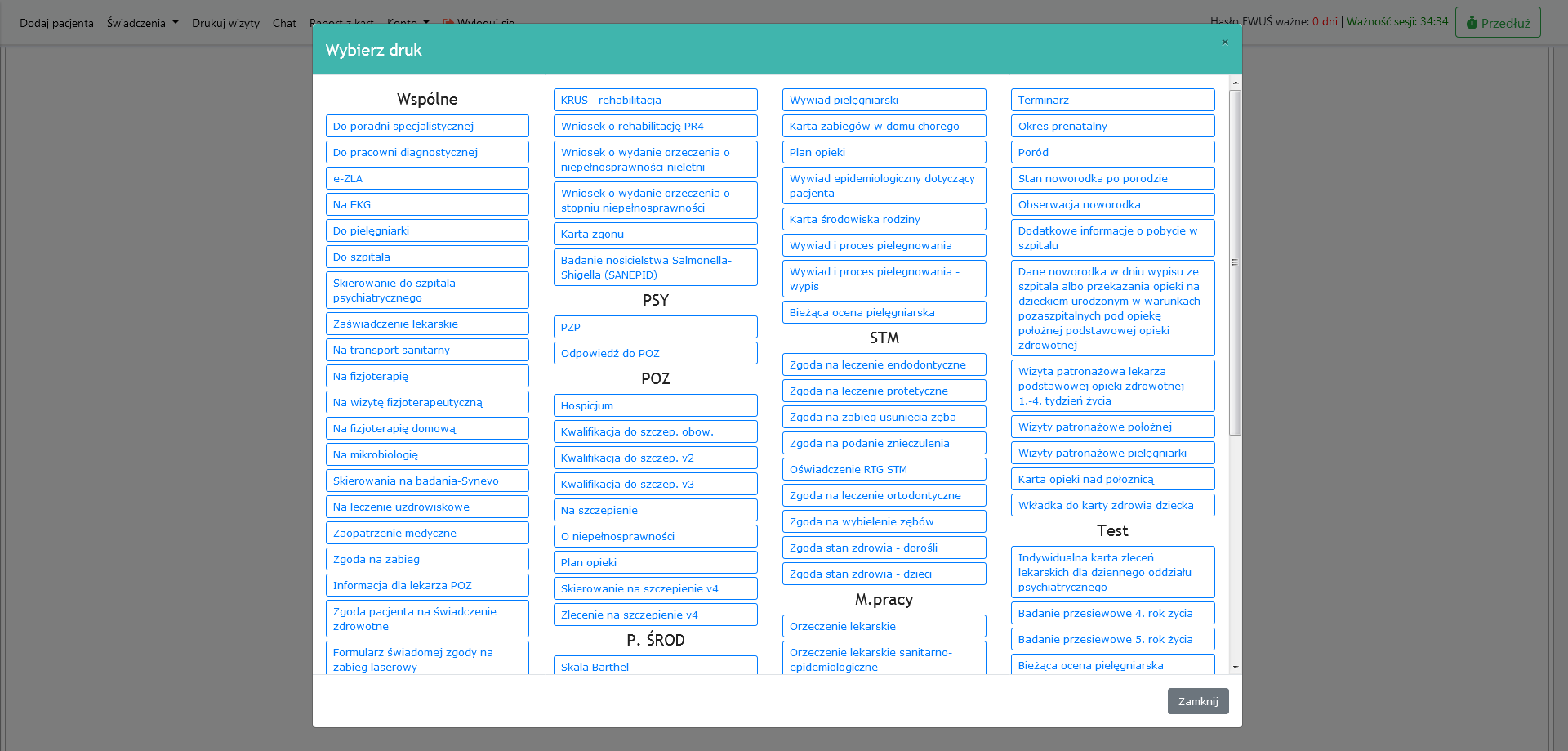Open Badanie przesiewowe 4. rok życia
Screen dimensions: 1568x751
[1112, 613]
